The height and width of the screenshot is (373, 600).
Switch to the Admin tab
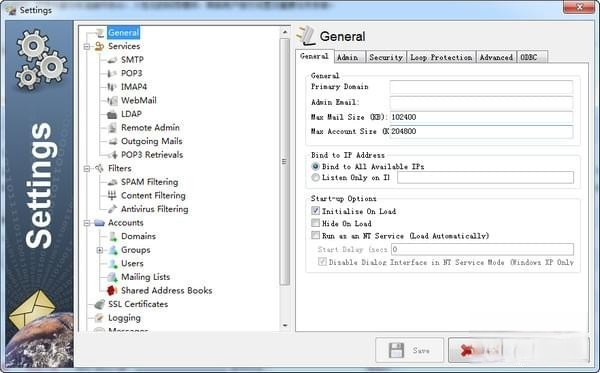click(x=349, y=57)
